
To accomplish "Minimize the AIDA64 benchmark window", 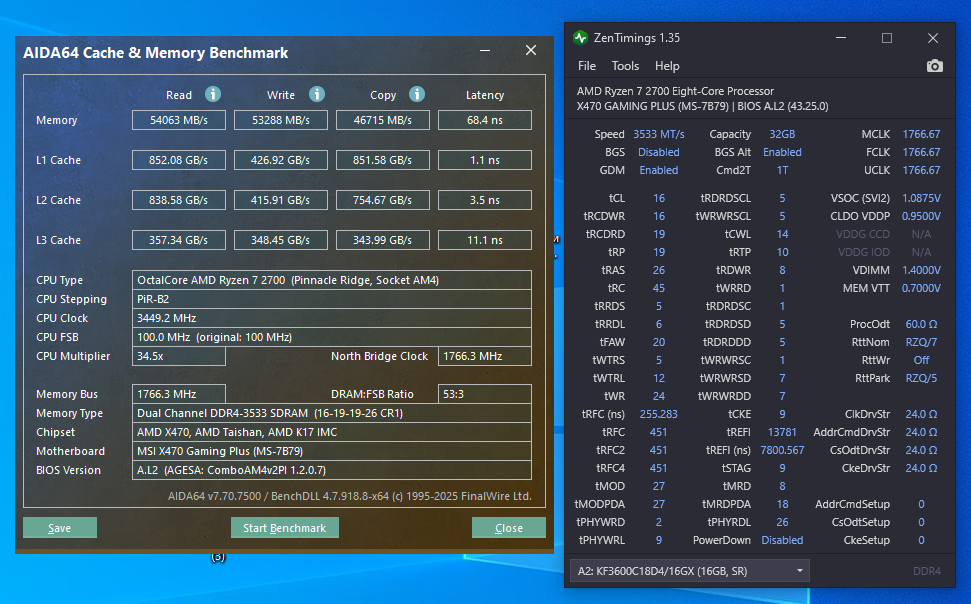I will 485,51.
